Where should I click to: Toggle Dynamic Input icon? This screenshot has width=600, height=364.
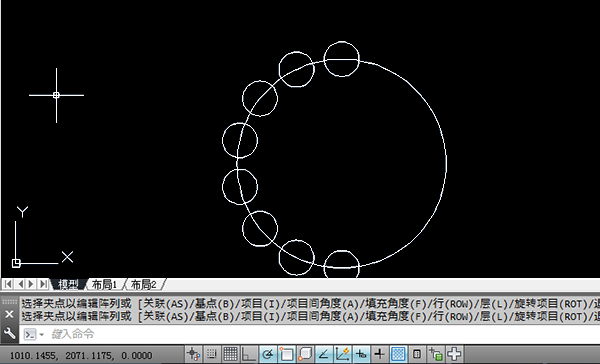[x=361, y=354]
